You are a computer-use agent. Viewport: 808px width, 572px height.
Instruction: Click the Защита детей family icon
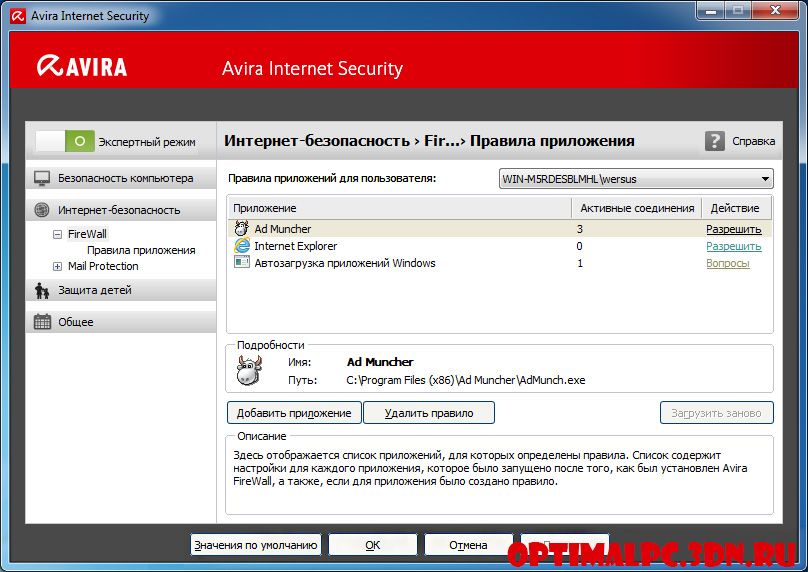click(42, 291)
